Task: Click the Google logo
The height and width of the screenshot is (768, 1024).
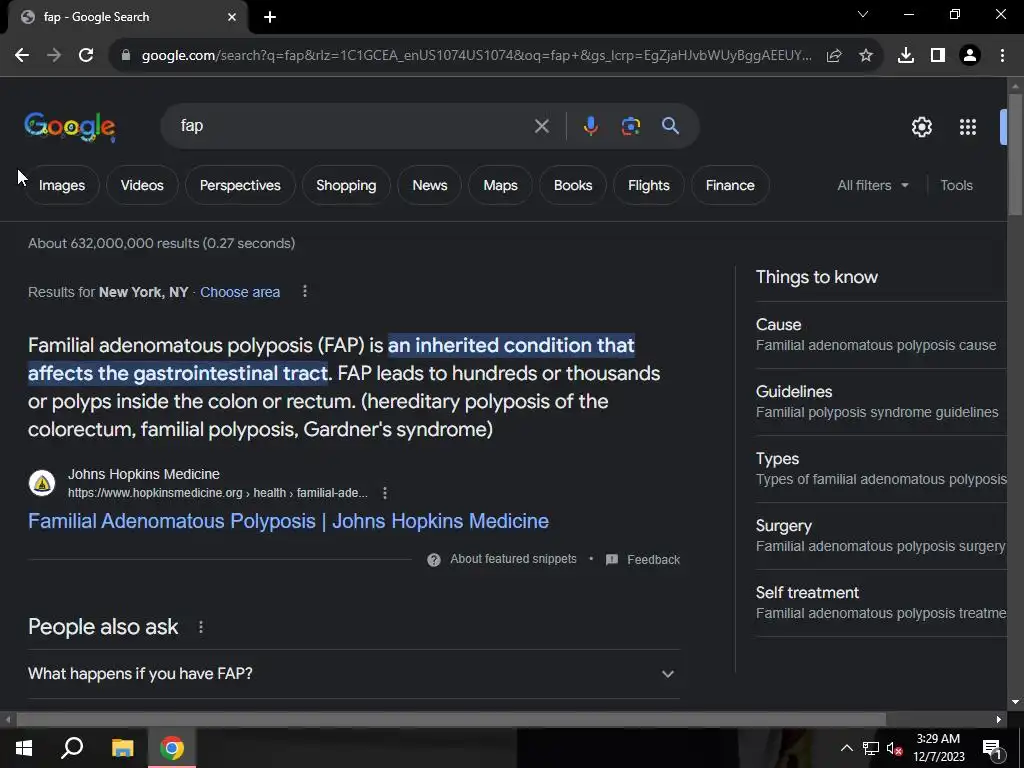Action: click(x=70, y=127)
